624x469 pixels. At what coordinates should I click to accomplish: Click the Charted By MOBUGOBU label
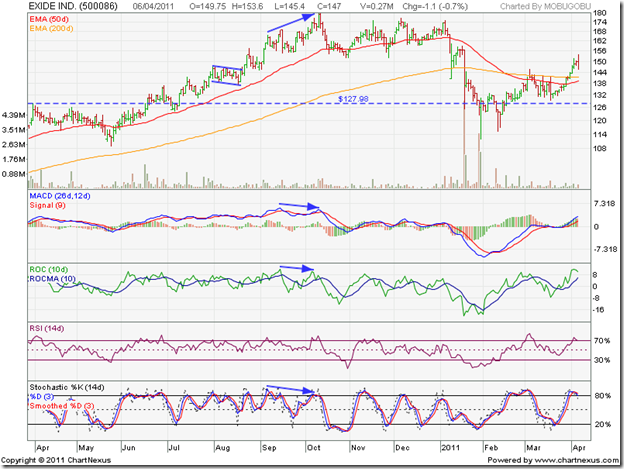tap(545, 6)
